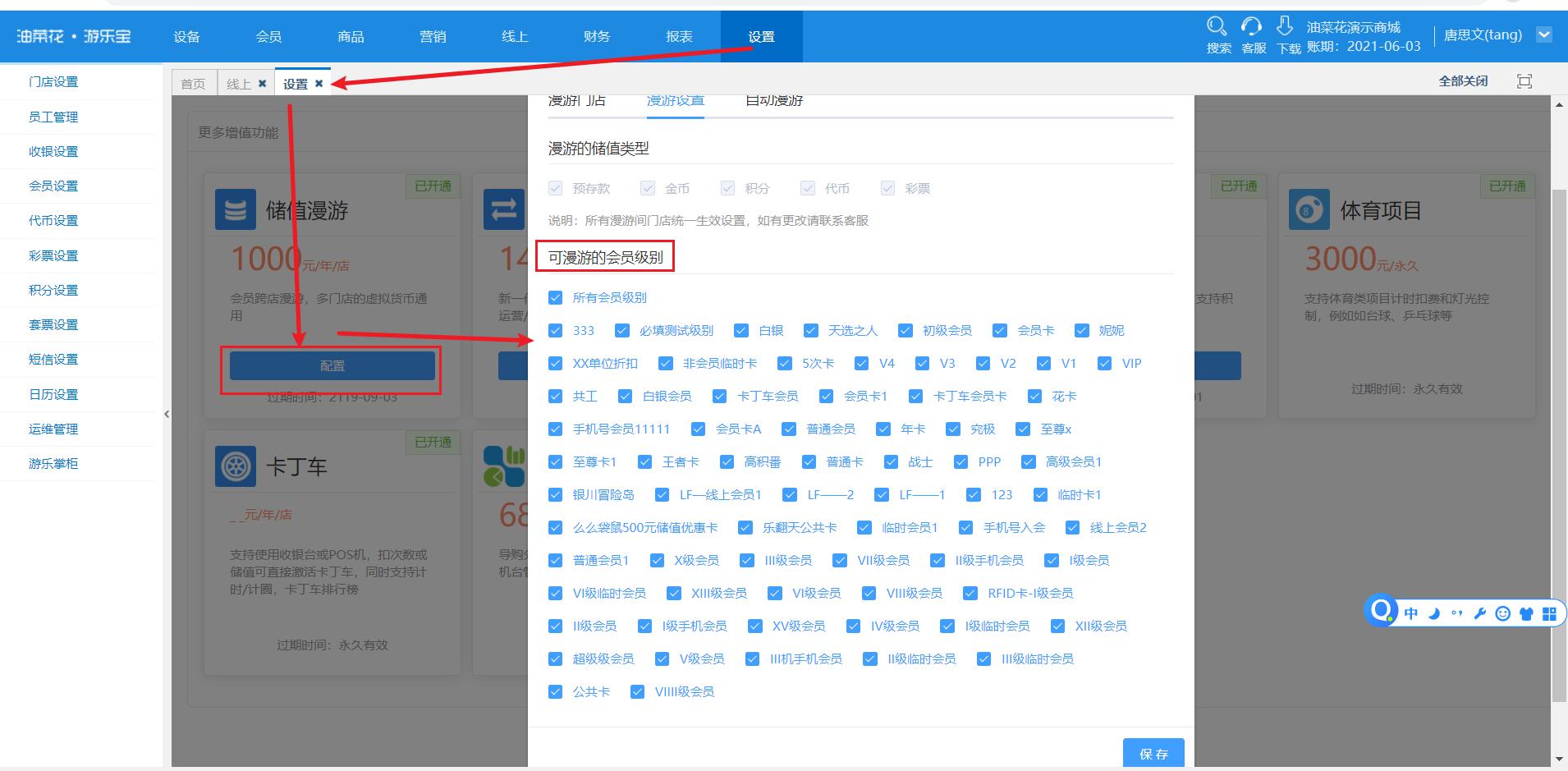Open 游乐掌柜 in the sidebar
The image size is (1568, 771).
53,463
